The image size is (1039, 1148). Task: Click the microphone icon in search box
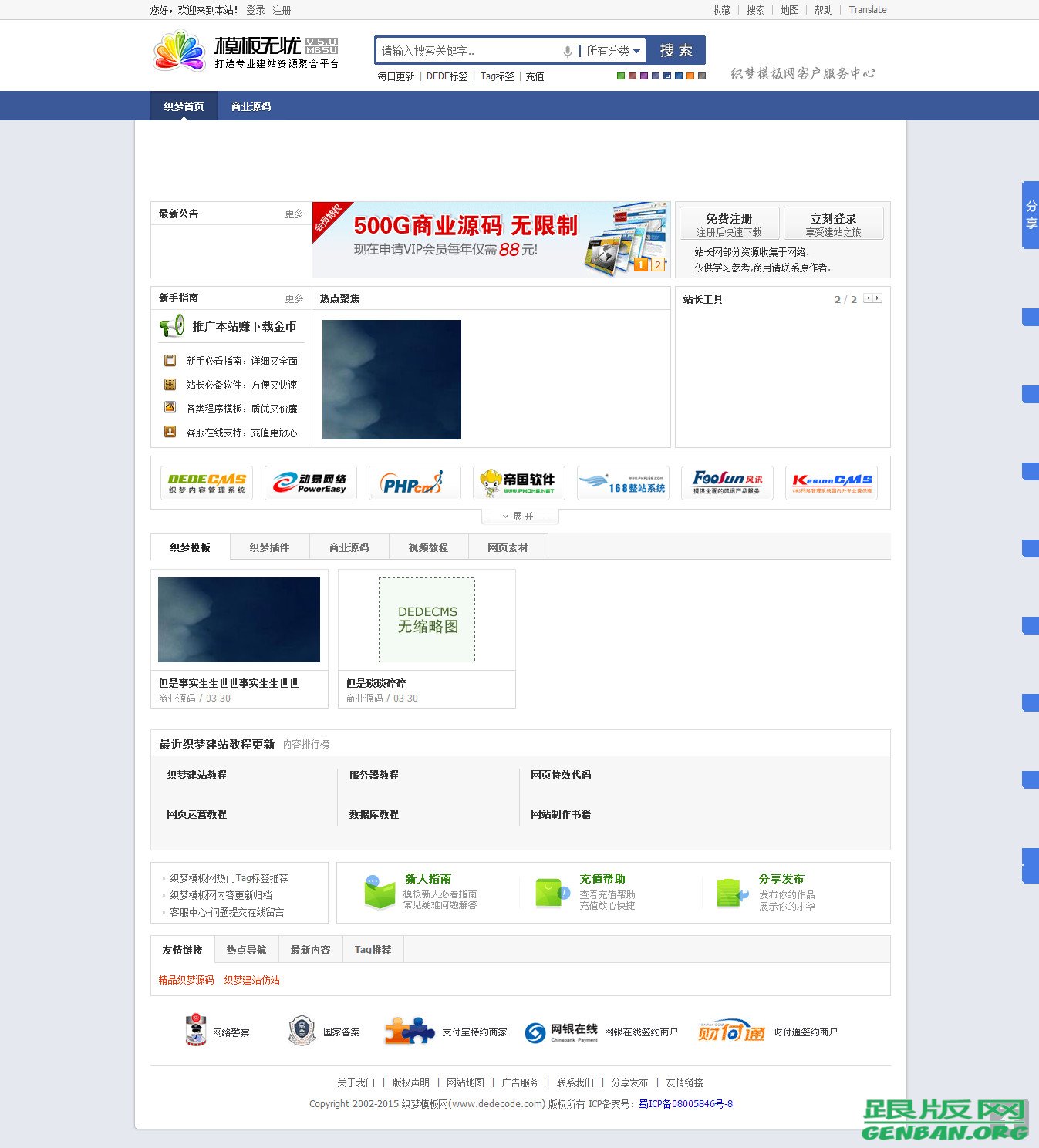coord(568,50)
